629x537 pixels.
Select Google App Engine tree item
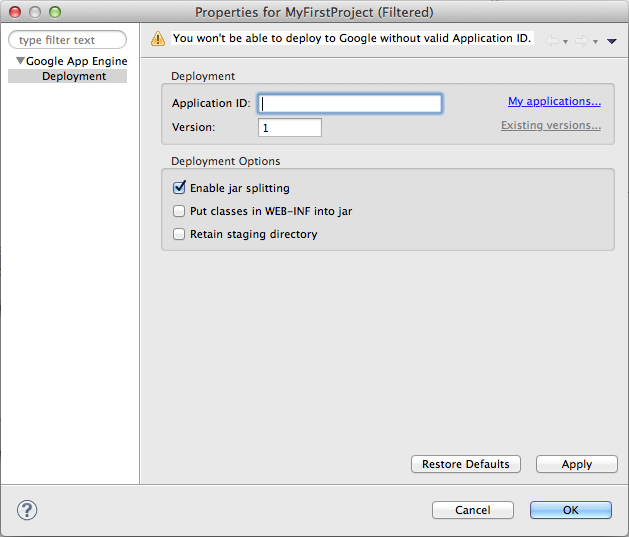click(x=76, y=61)
